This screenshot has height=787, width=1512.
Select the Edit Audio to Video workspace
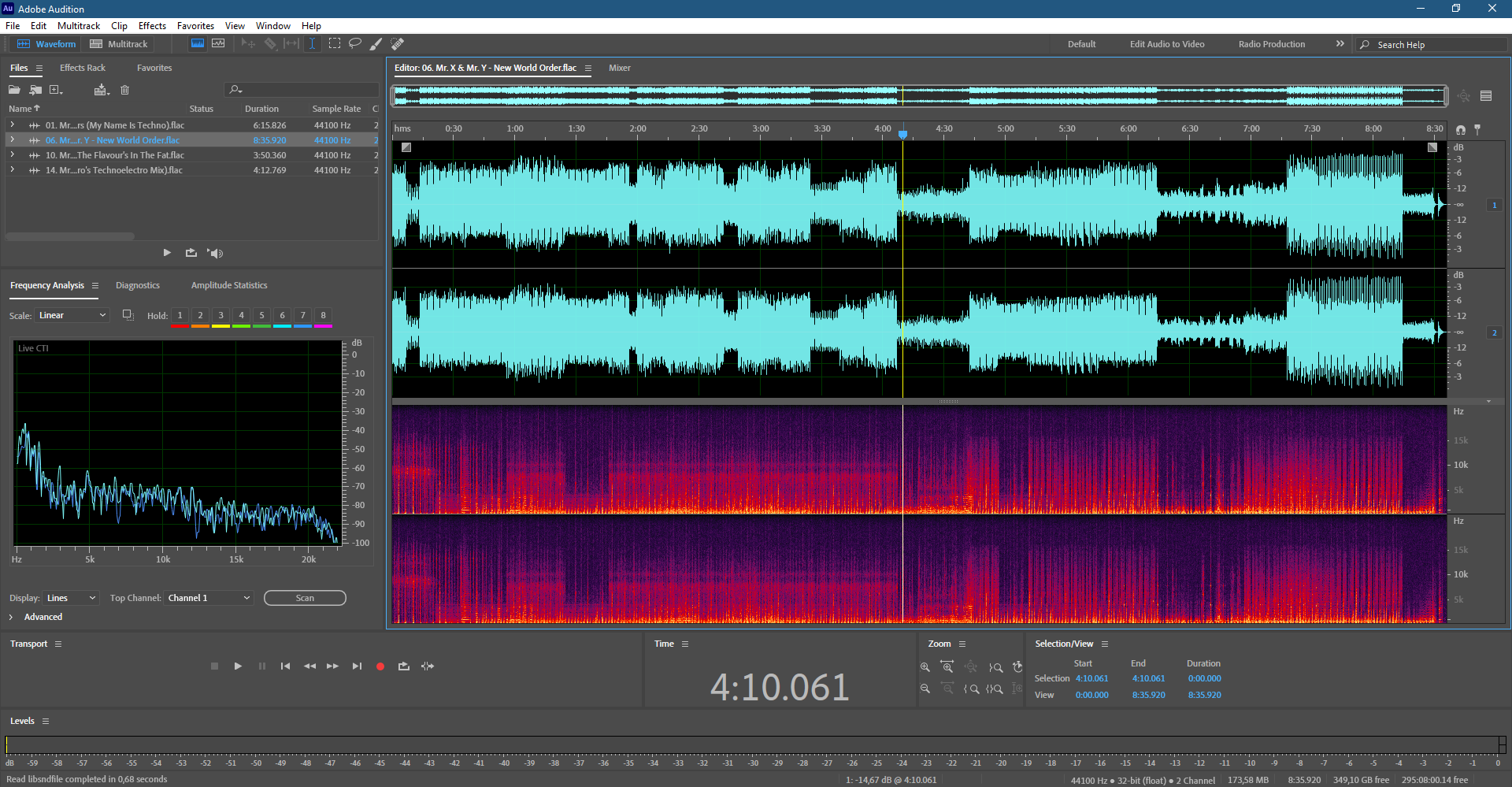[x=1167, y=44]
